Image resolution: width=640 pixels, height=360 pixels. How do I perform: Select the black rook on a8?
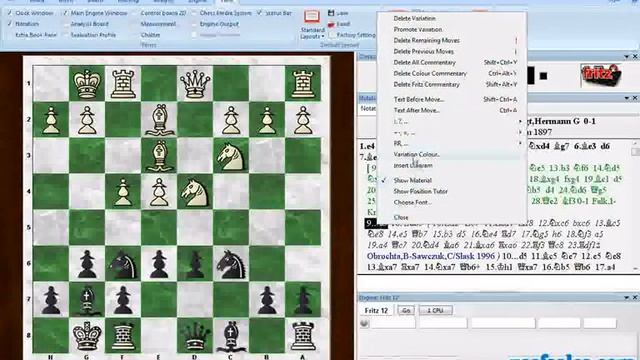(x=303, y=336)
